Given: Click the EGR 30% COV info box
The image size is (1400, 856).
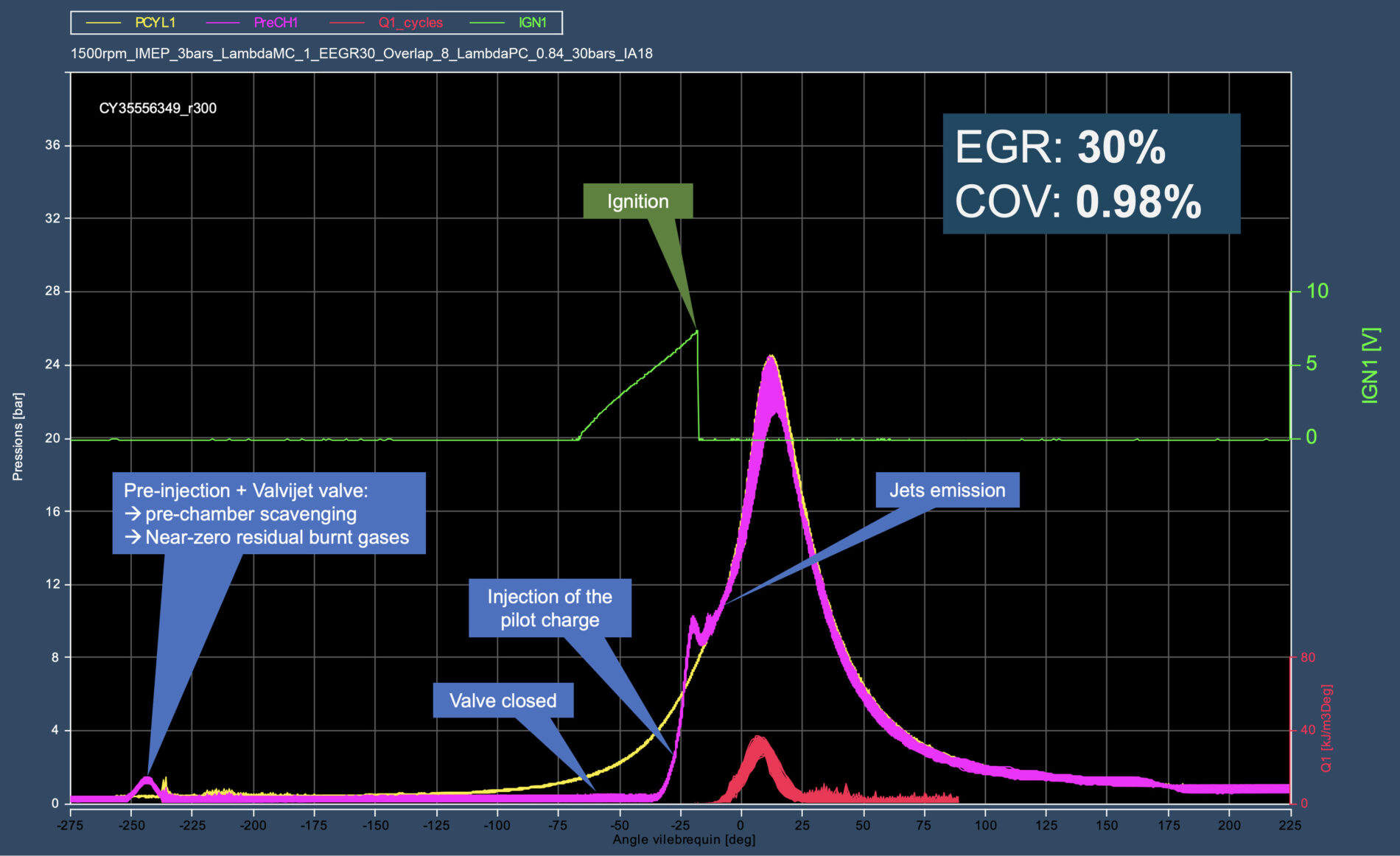Looking at the screenshot, I should pyautogui.click(x=1091, y=174).
